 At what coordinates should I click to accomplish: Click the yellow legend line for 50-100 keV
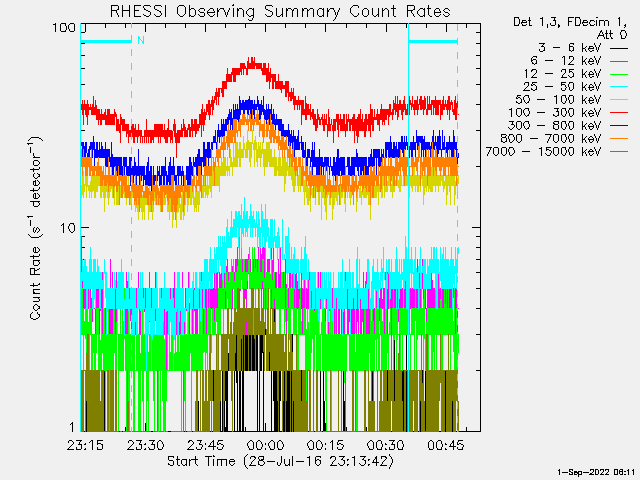pyautogui.click(x=619, y=100)
